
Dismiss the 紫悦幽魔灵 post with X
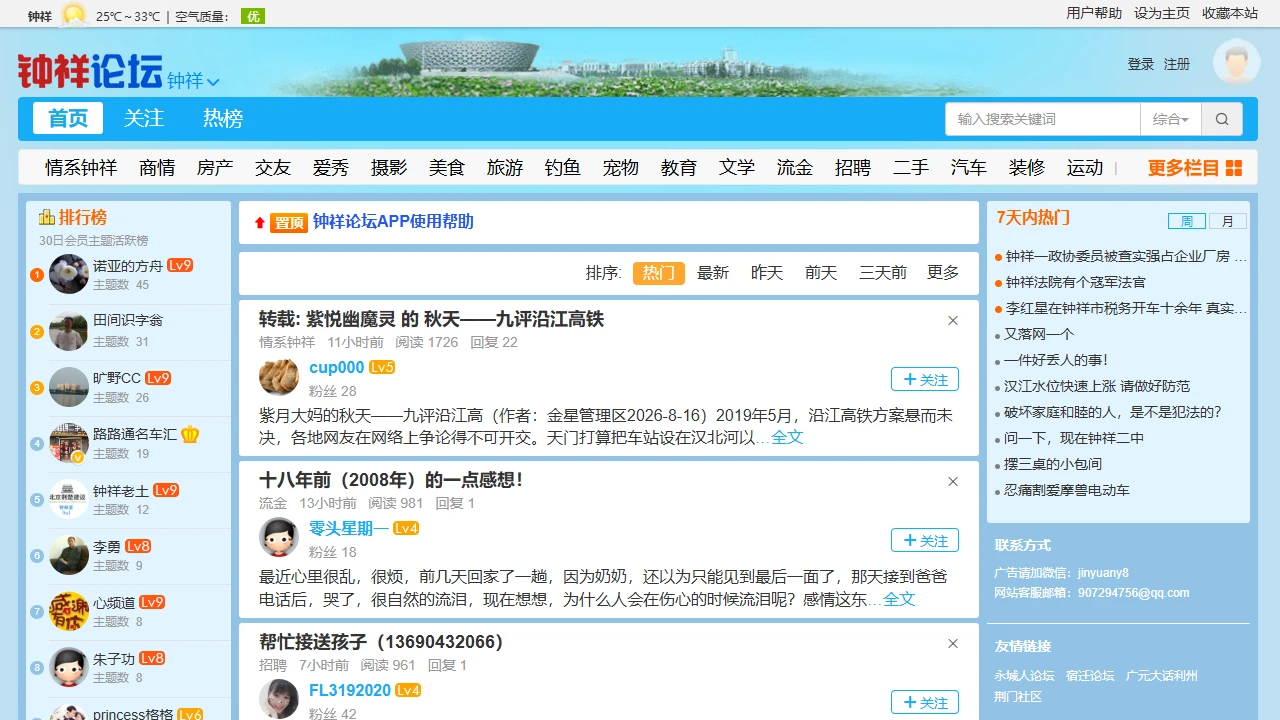coord(953,320)
